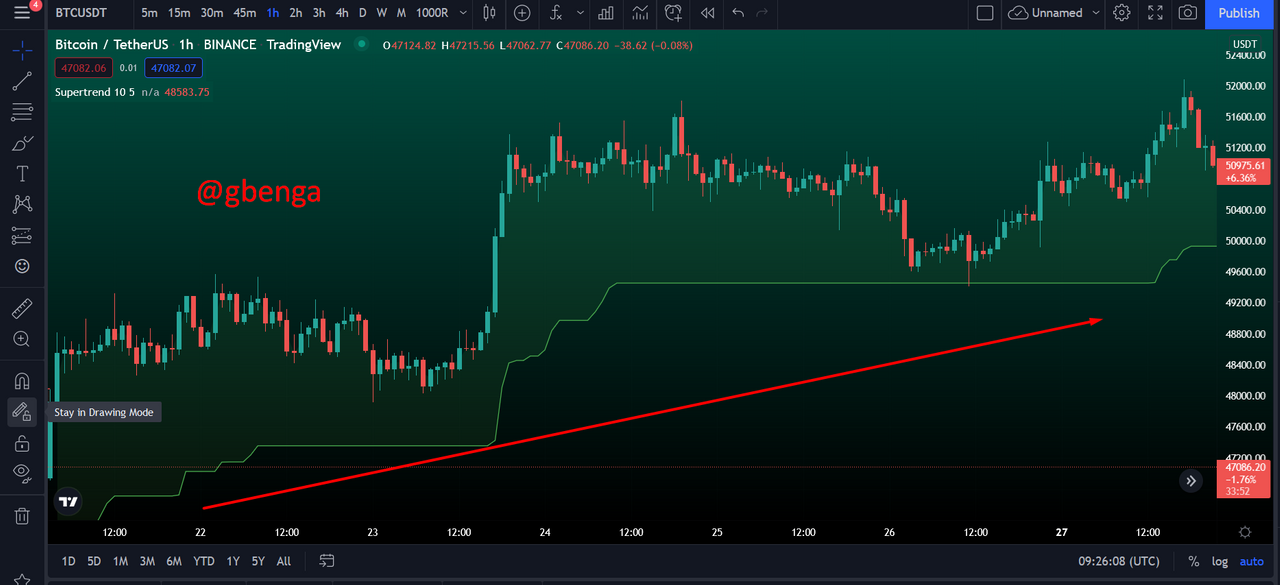The image size is (1280, 585).
Task: Select the YTD date range
Action: [204, 561]
